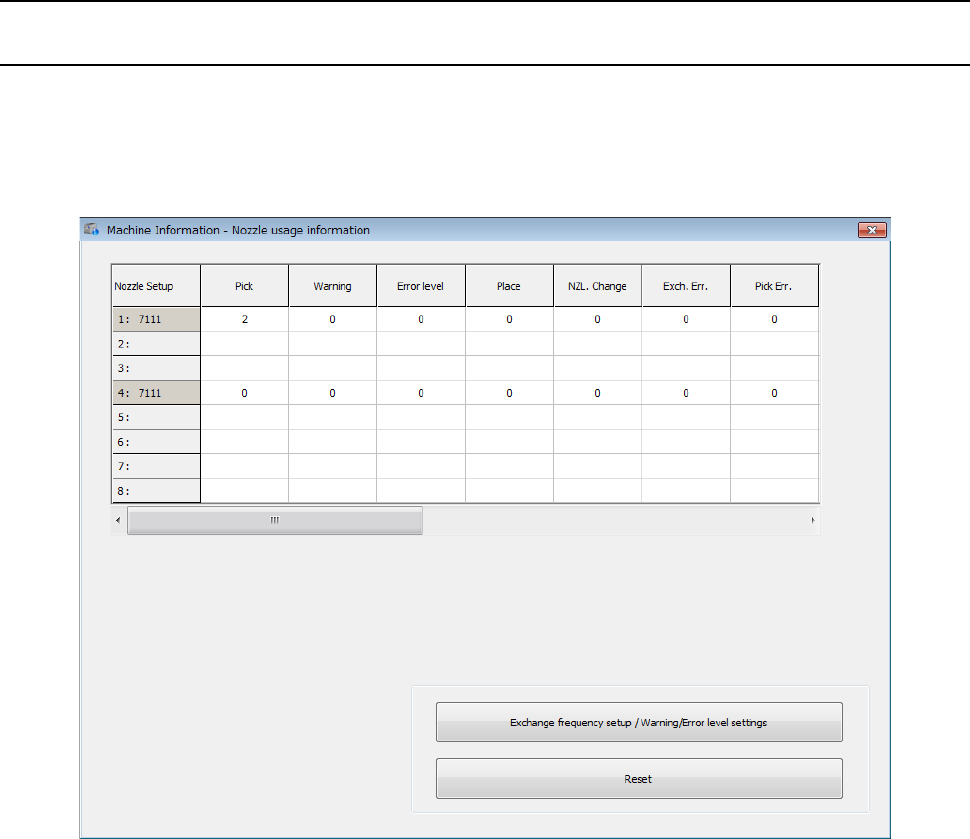Click the Place cell of row 1

(x=509, y=319)
